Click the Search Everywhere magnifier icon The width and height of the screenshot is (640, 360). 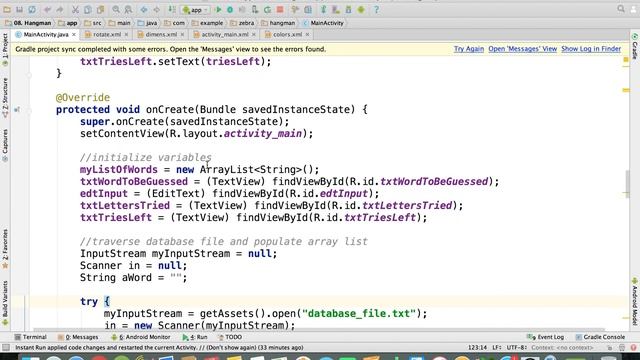click(x=621, y=9)
